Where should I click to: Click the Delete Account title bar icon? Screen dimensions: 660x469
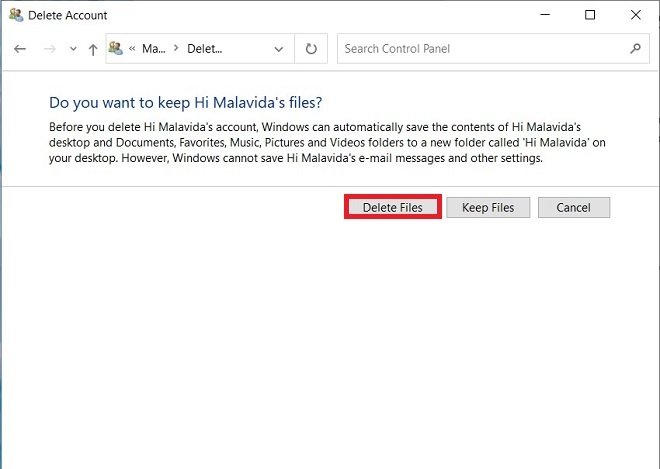point(16,15)
